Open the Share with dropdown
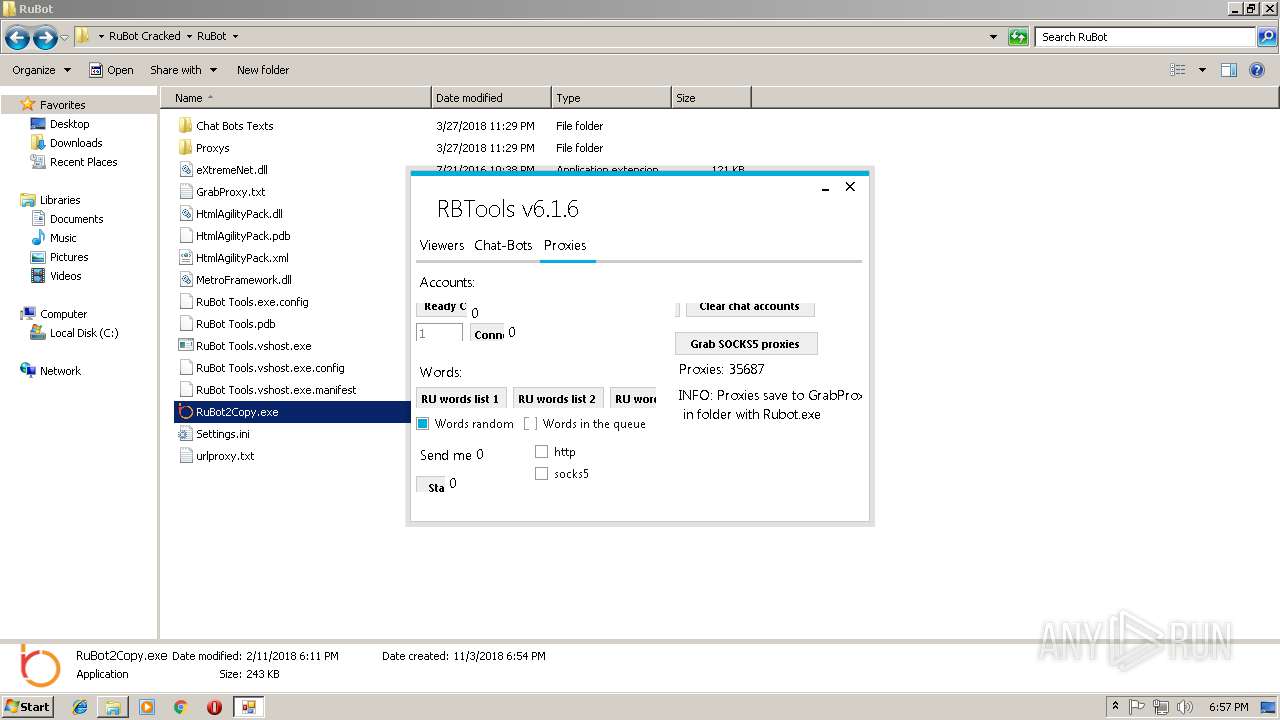 (183, 70)
